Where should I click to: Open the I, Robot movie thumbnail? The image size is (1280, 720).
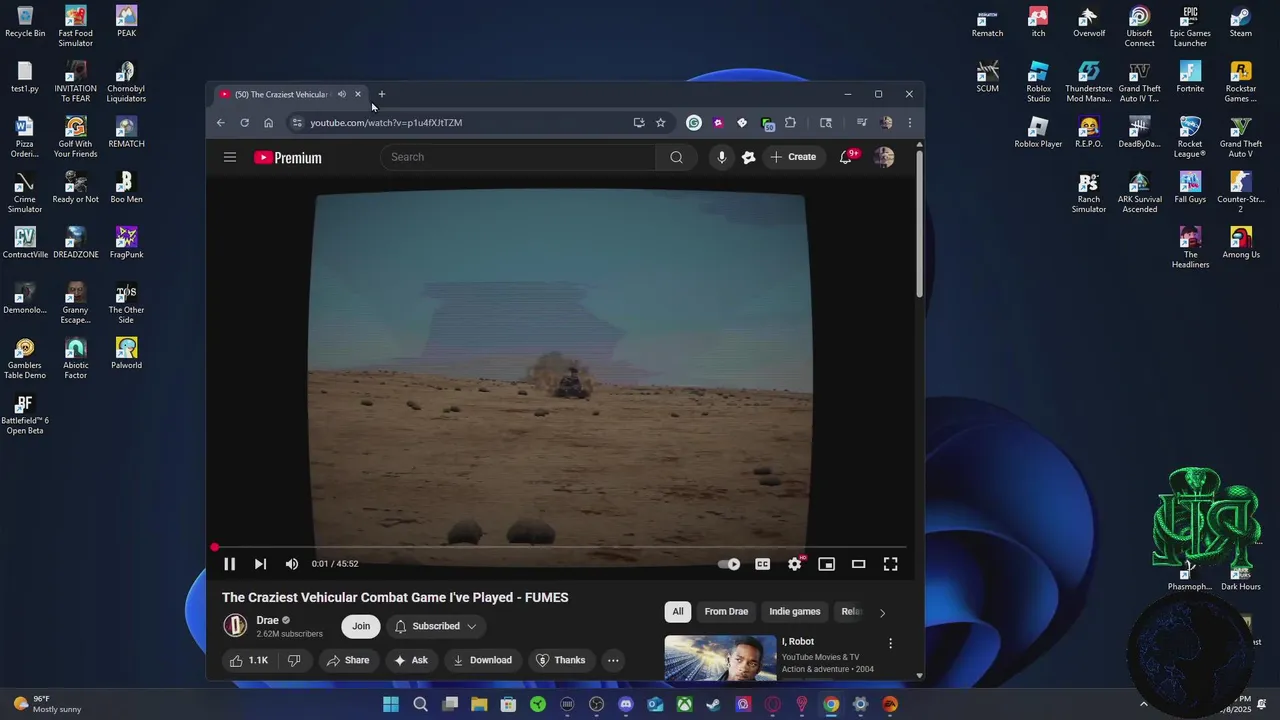click(x=720, y=657)
